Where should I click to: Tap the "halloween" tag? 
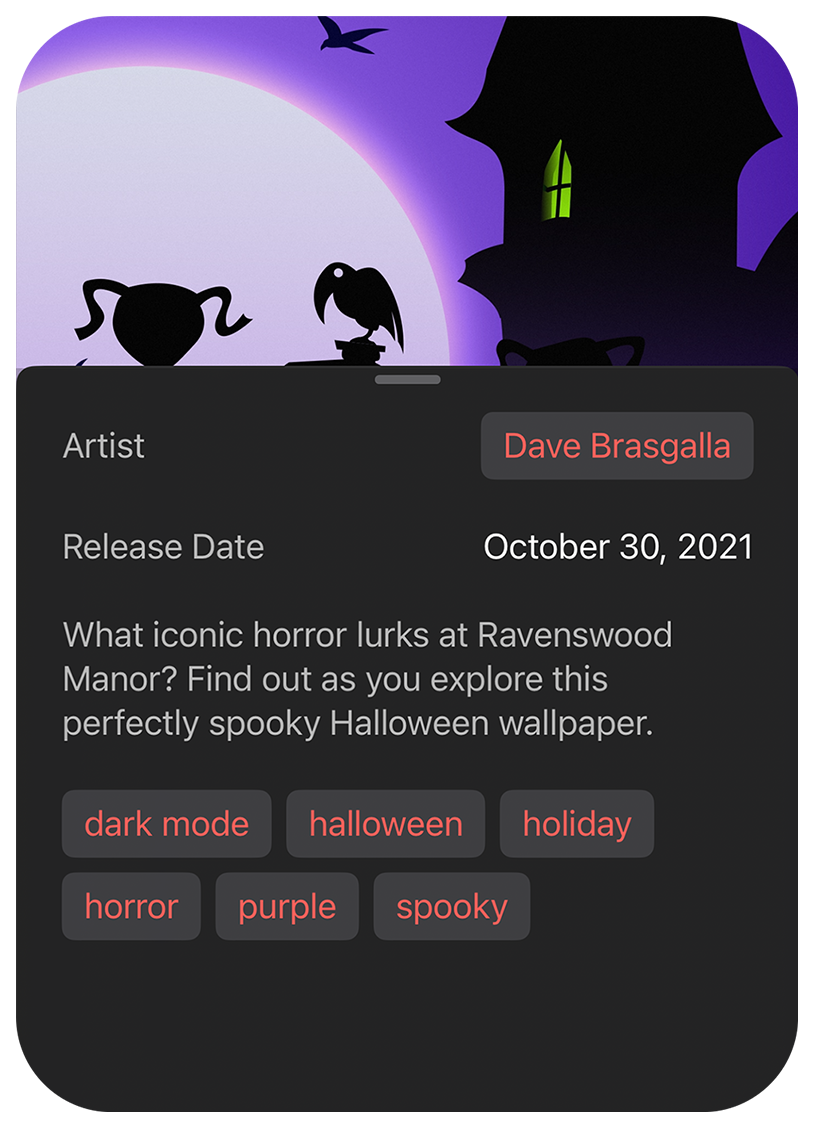pyautogui.click(x=385, y=824)
